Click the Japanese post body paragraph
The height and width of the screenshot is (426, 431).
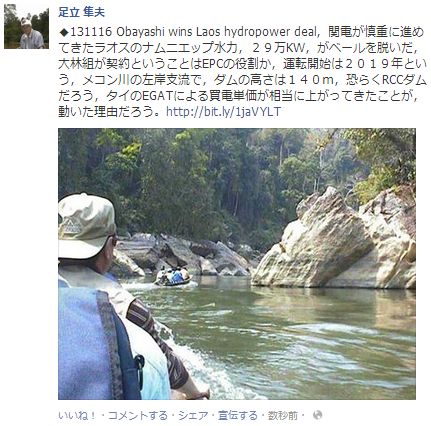(x=242, y=72)
